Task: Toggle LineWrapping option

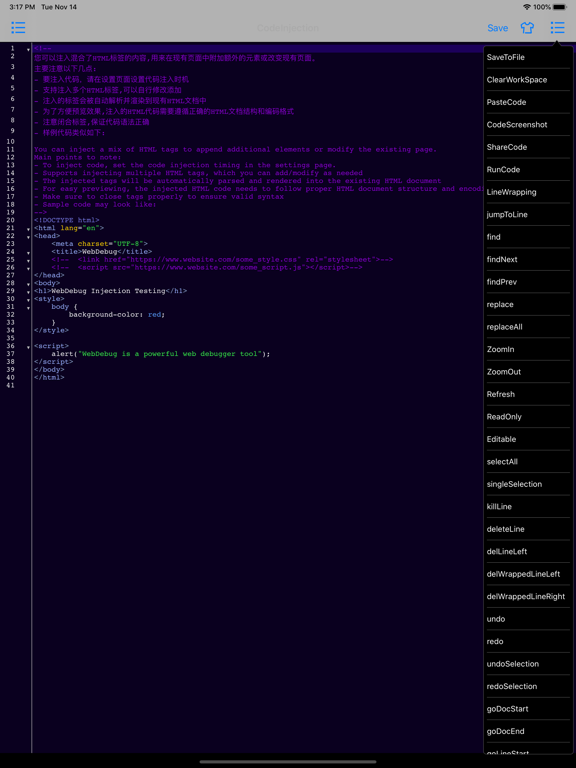Action: [x=528, y=192]
